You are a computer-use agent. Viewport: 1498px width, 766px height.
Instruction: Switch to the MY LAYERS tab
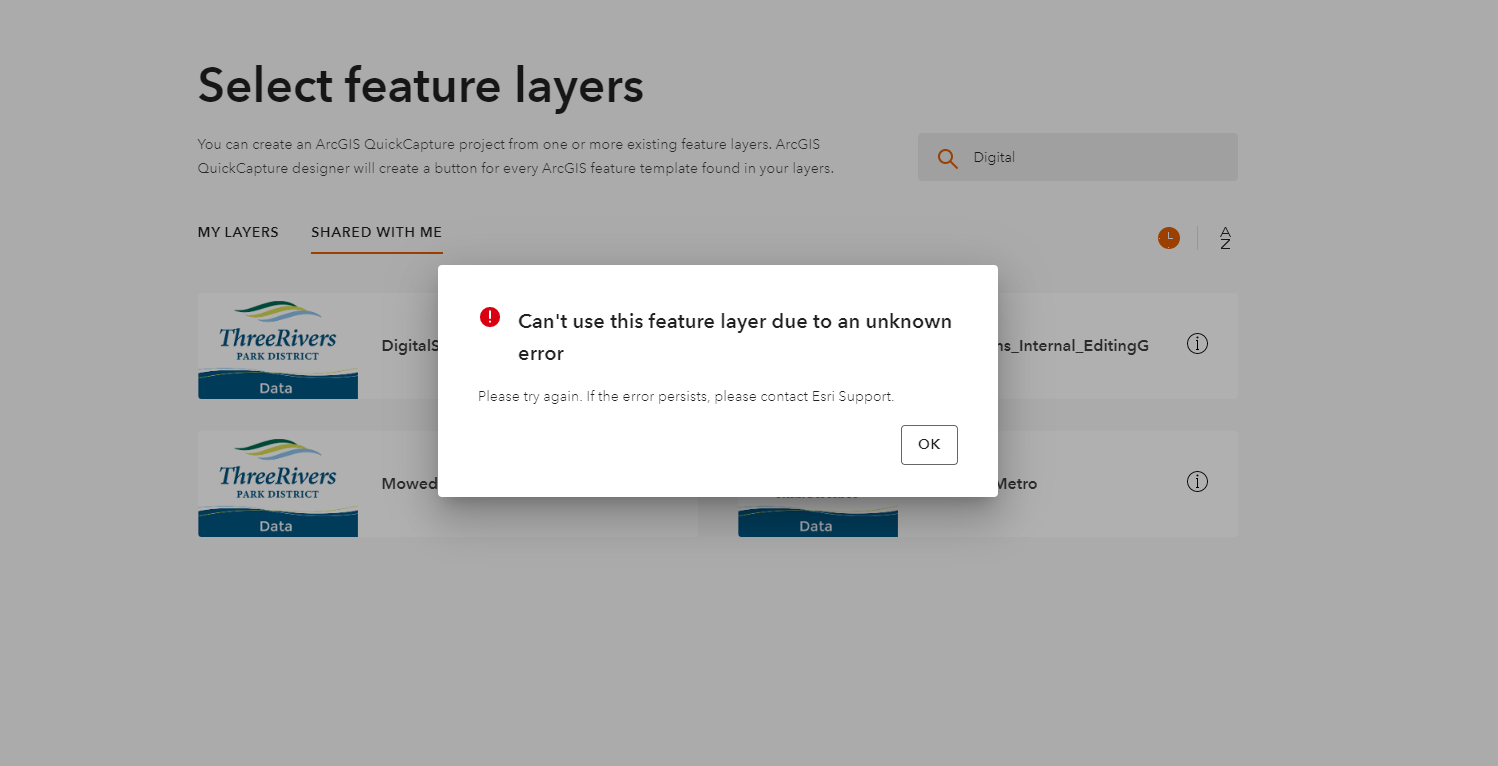tap(238, 232)
